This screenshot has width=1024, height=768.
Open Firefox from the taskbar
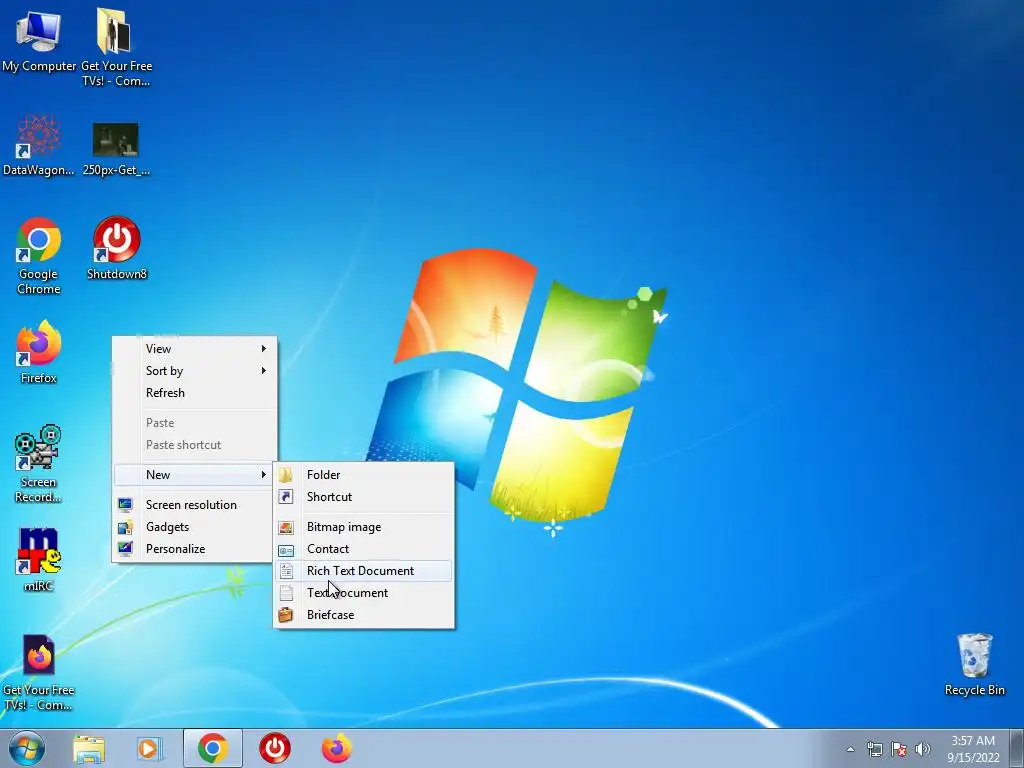(337, 748)
